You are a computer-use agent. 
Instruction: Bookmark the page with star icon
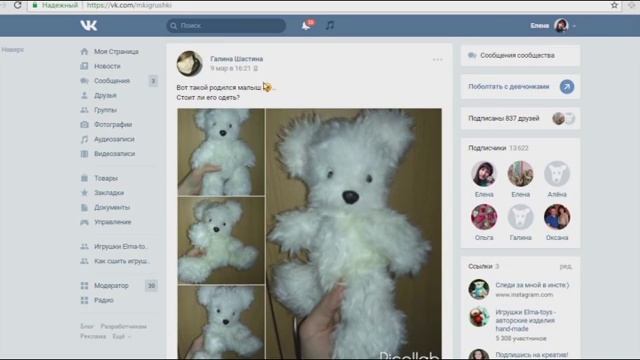point(614,5)
